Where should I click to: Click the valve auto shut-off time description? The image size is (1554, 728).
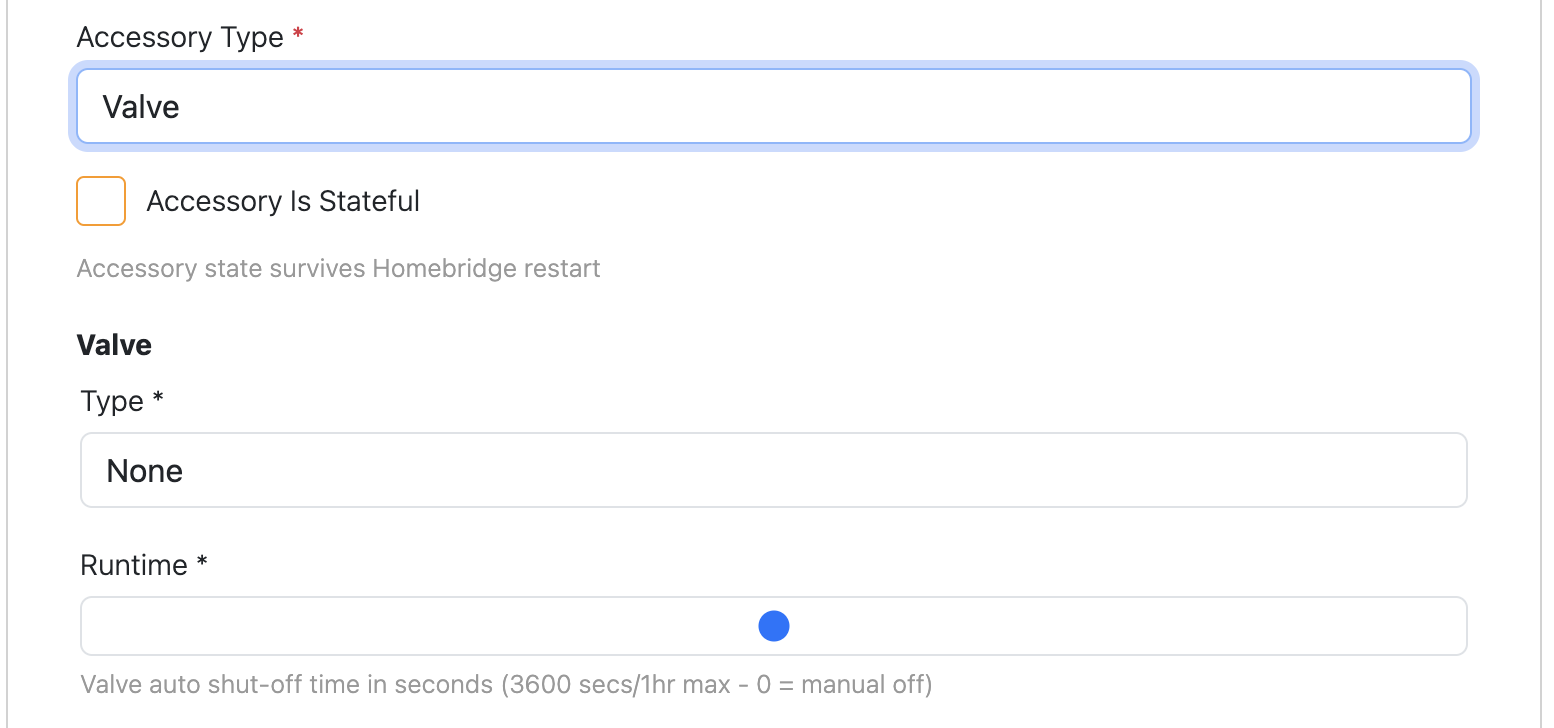click(506, 685)
